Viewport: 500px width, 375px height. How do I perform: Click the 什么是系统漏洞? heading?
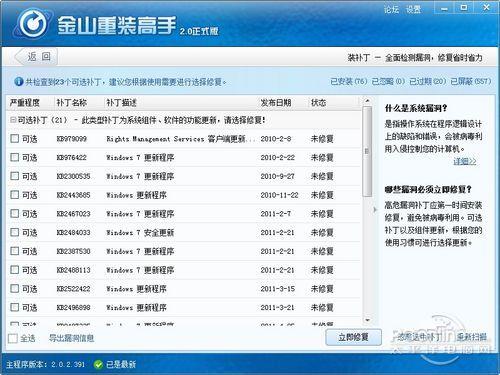(416, 108)
